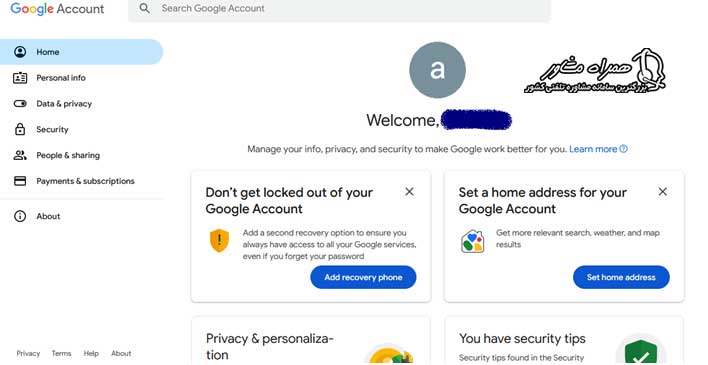Focus the Search Google Account field
Image resolution: width=708 pixels, height=365 pixels.
(340, 9)
